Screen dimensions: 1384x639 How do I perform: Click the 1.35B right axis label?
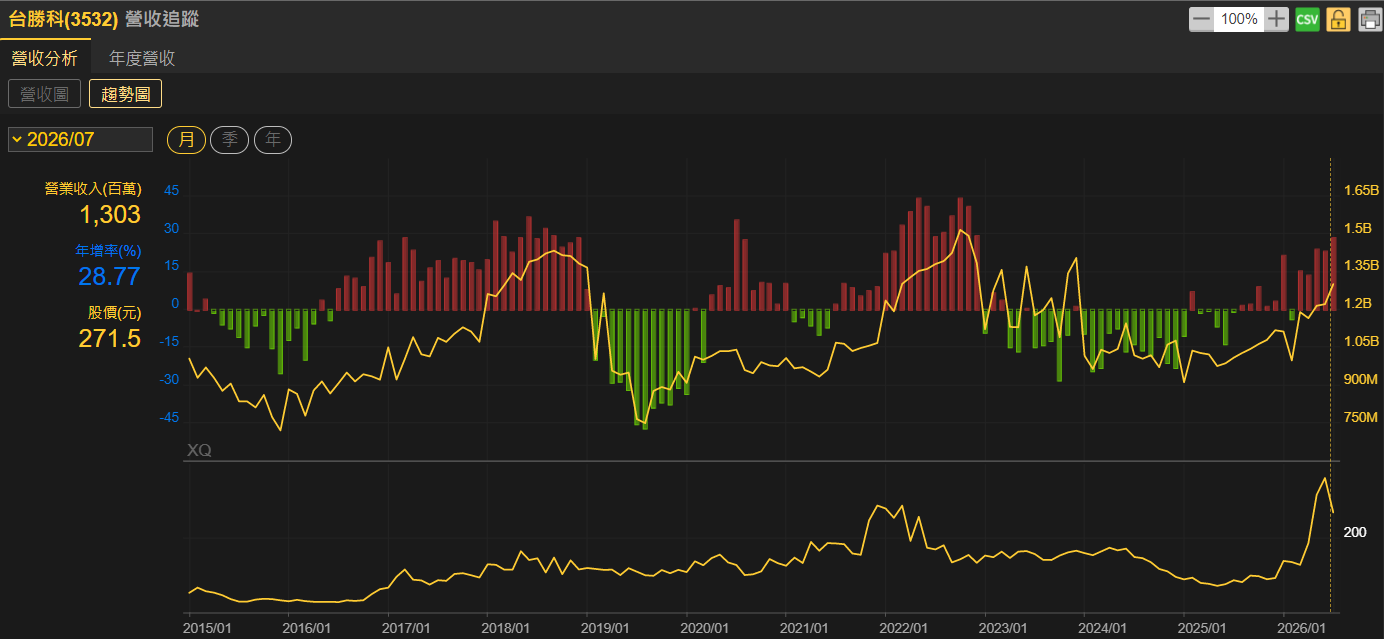pyautogui.click(x=1361, y=265)
